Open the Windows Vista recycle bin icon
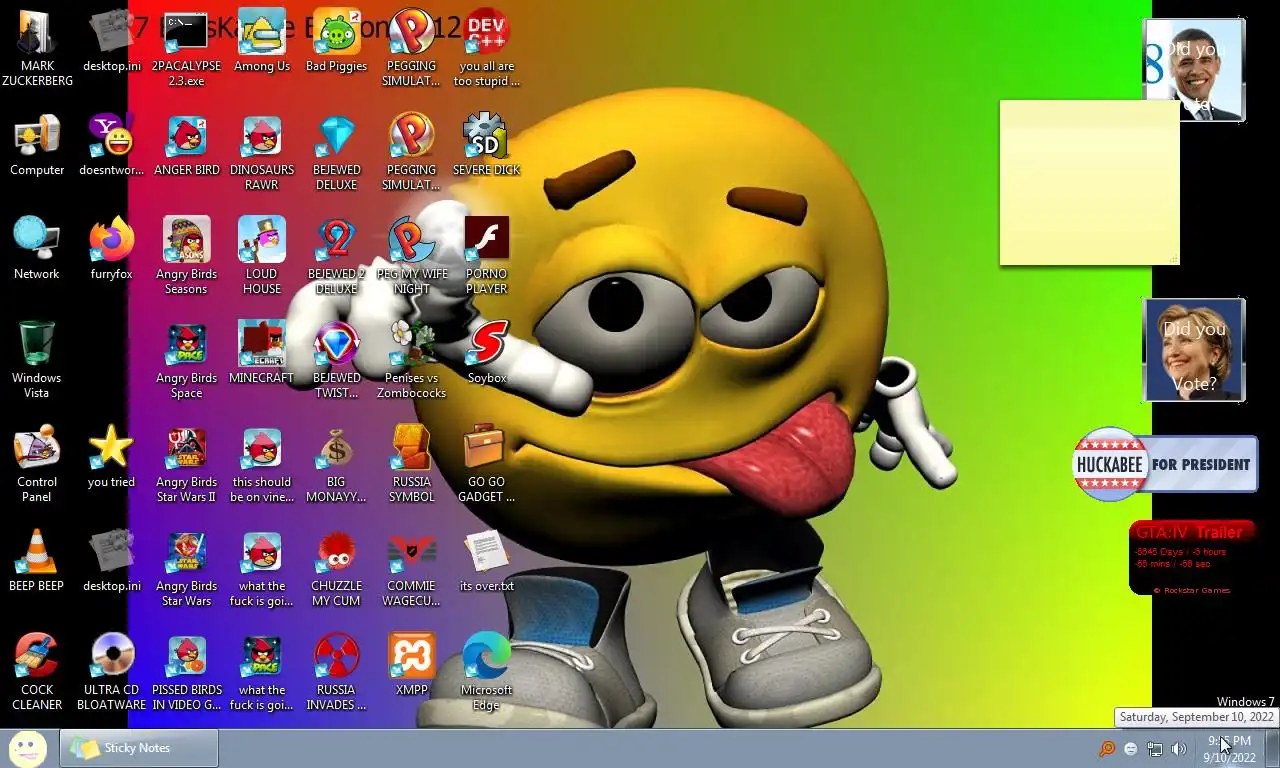This screenshot has height=768, width=1280. pyautogui.click(x=37, y=360)
